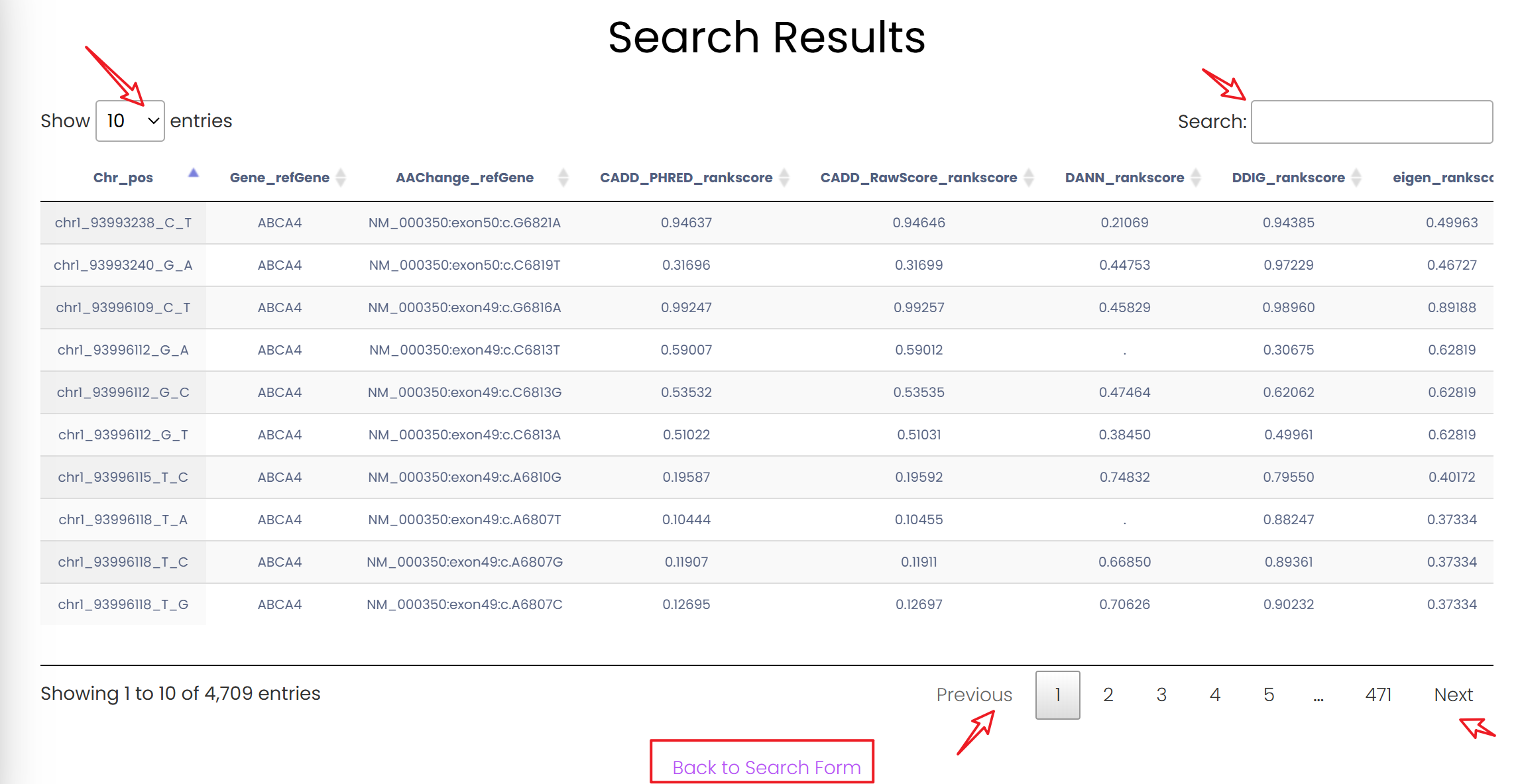Click the CADD_PHRED_rankscore sort arrows icon
The image size is (1520, 784).
(x=784, y=178)
